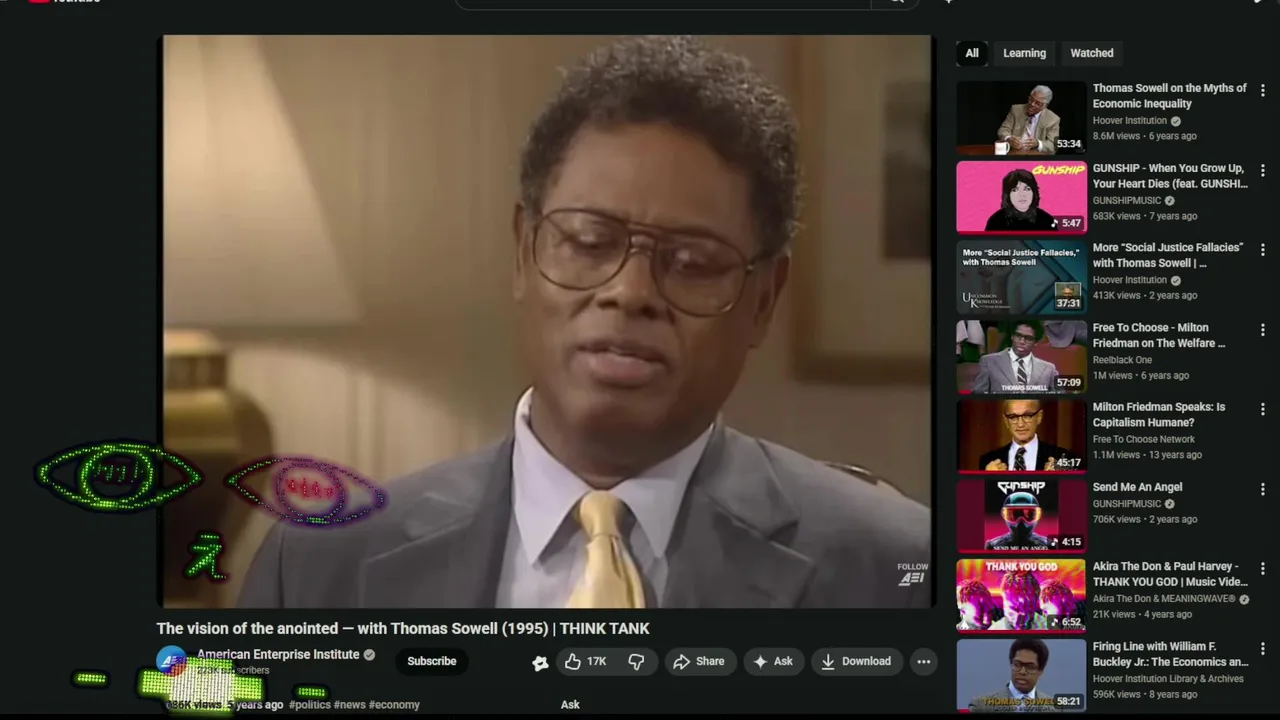Open the GUNSHIP When You Grow Up thumbnail
This screenshot has height=720, width=1280.
(1021, 197)
